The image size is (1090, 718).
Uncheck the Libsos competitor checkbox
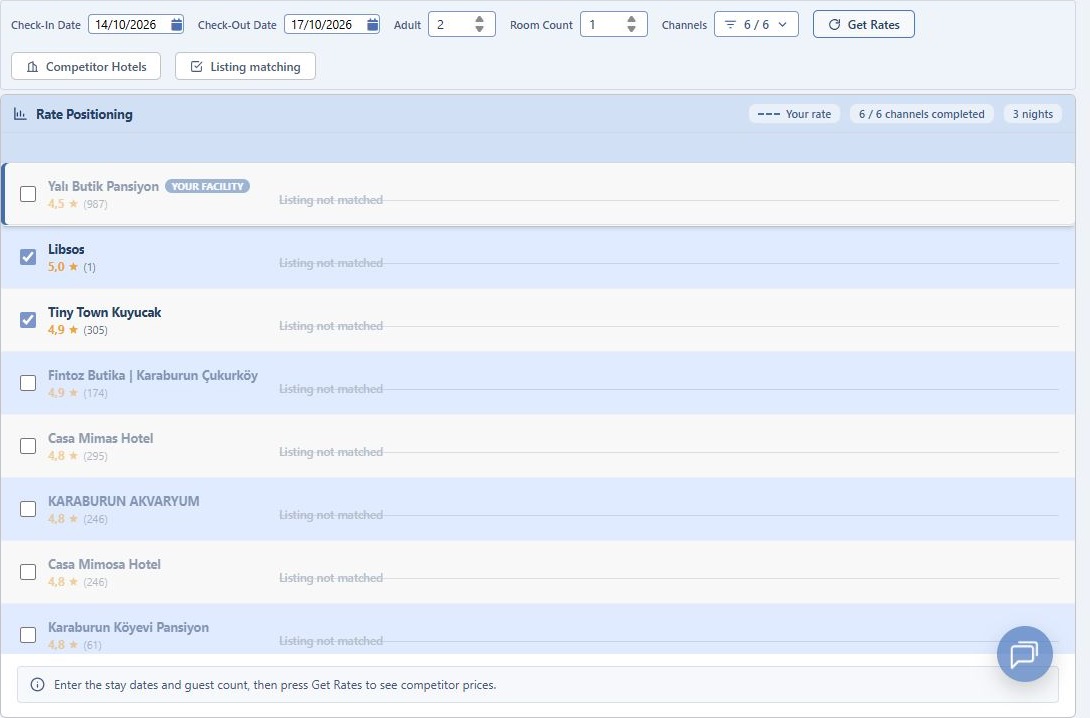[28, 257]
